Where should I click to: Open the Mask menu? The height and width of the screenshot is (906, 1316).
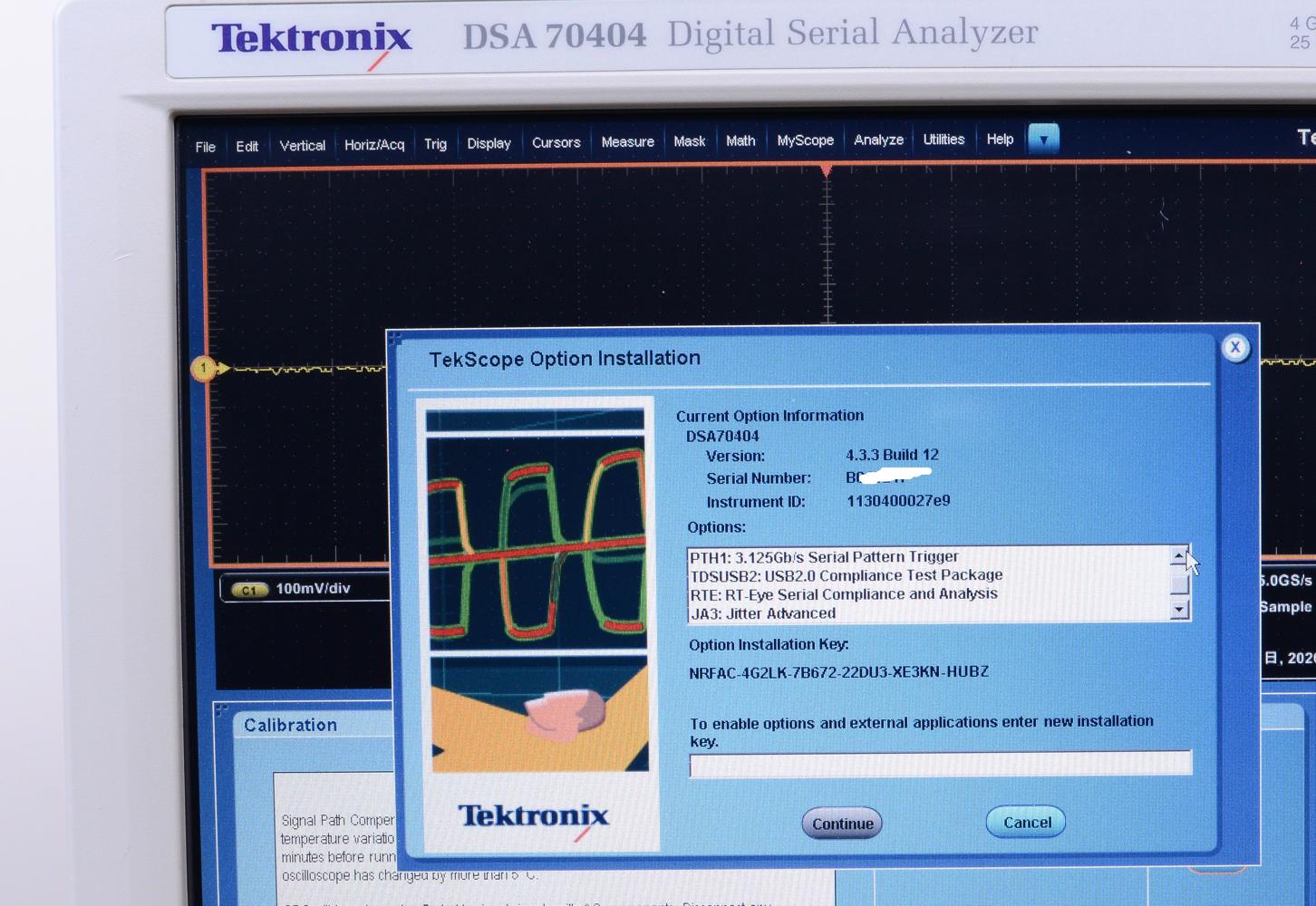coord(689,141)
